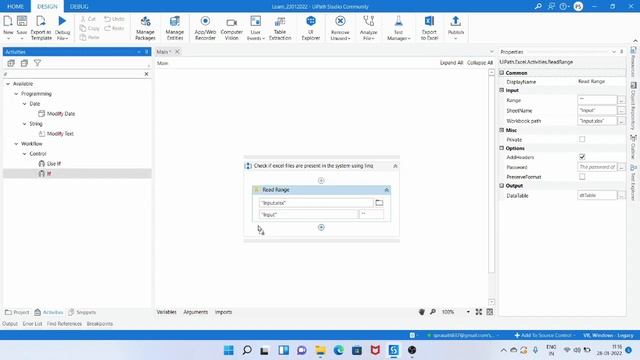Image resolution: width=640 pixels, height=360 pixels.
Task: Open the Error List panel
Action: pyautogui.click(x=32, y=324)
